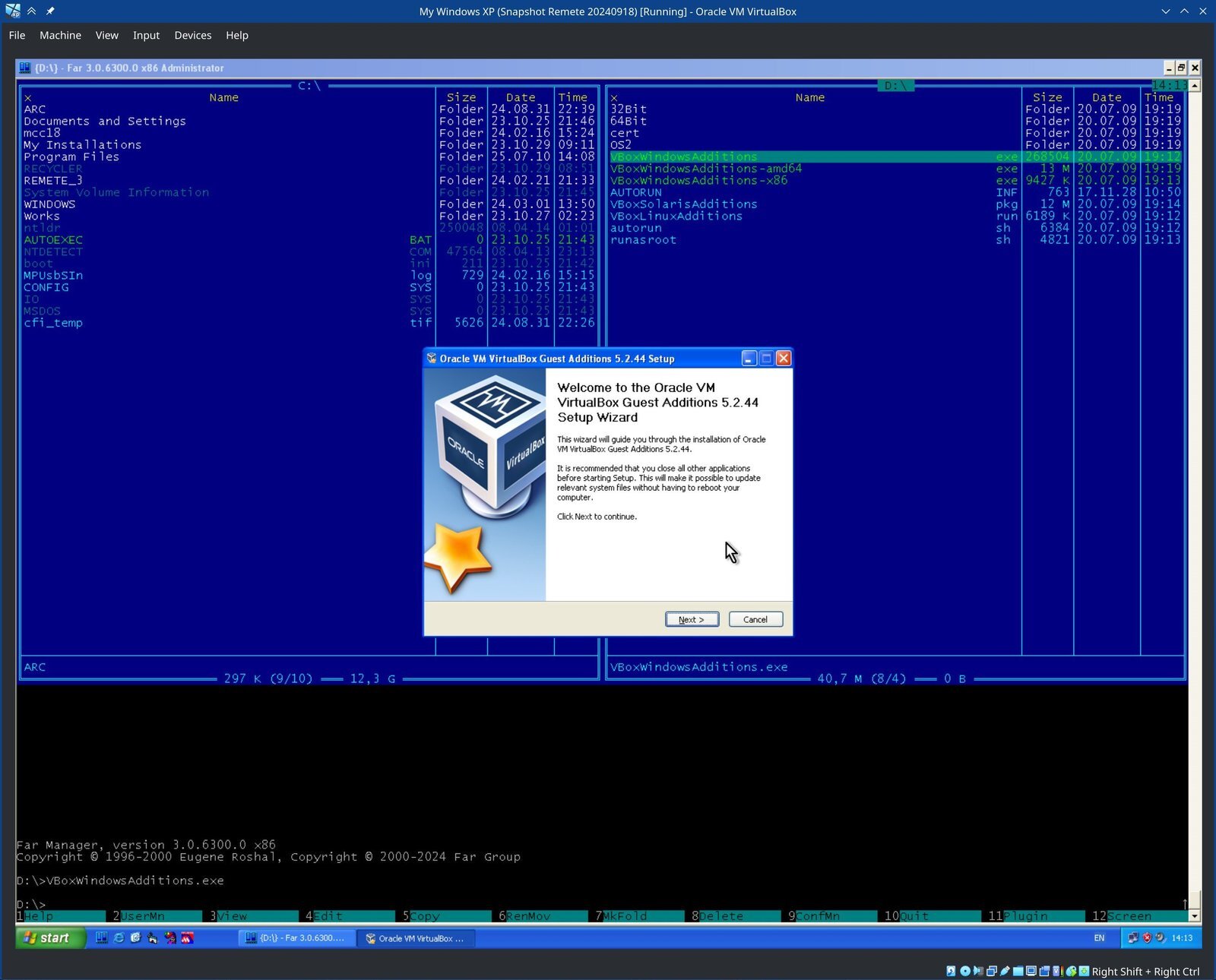
Task: Click the USB devices status icon
Action: (1004, 971)
